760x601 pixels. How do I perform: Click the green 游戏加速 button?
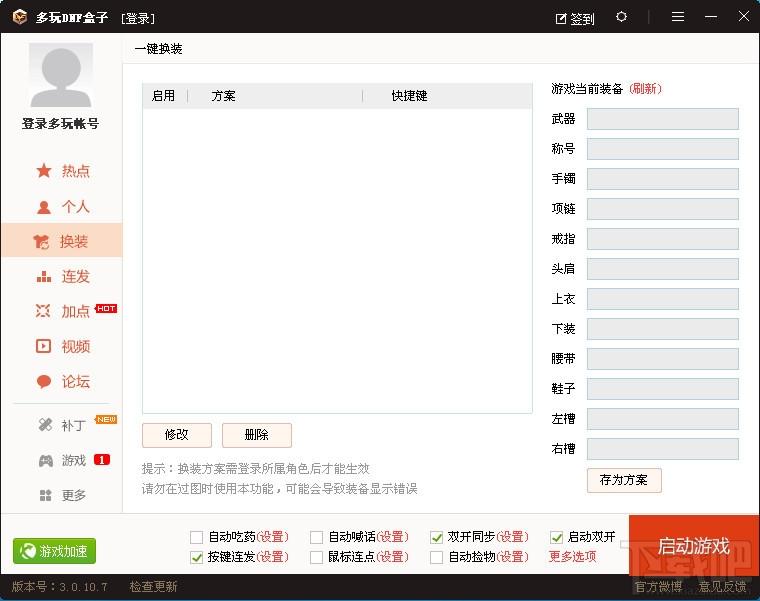click(x=54, y=551)
